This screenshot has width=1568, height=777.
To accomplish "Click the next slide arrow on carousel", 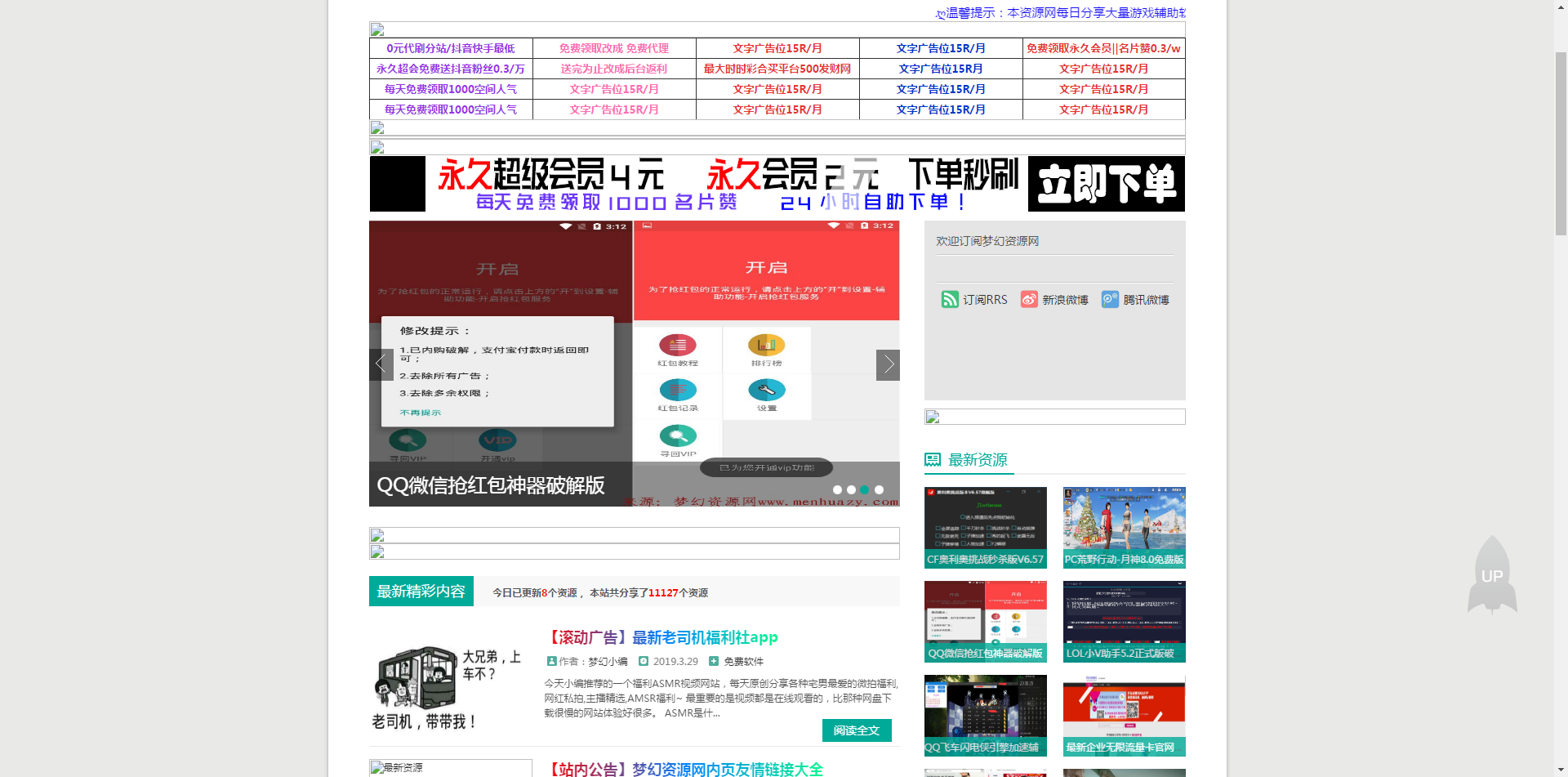I will 888,364.
